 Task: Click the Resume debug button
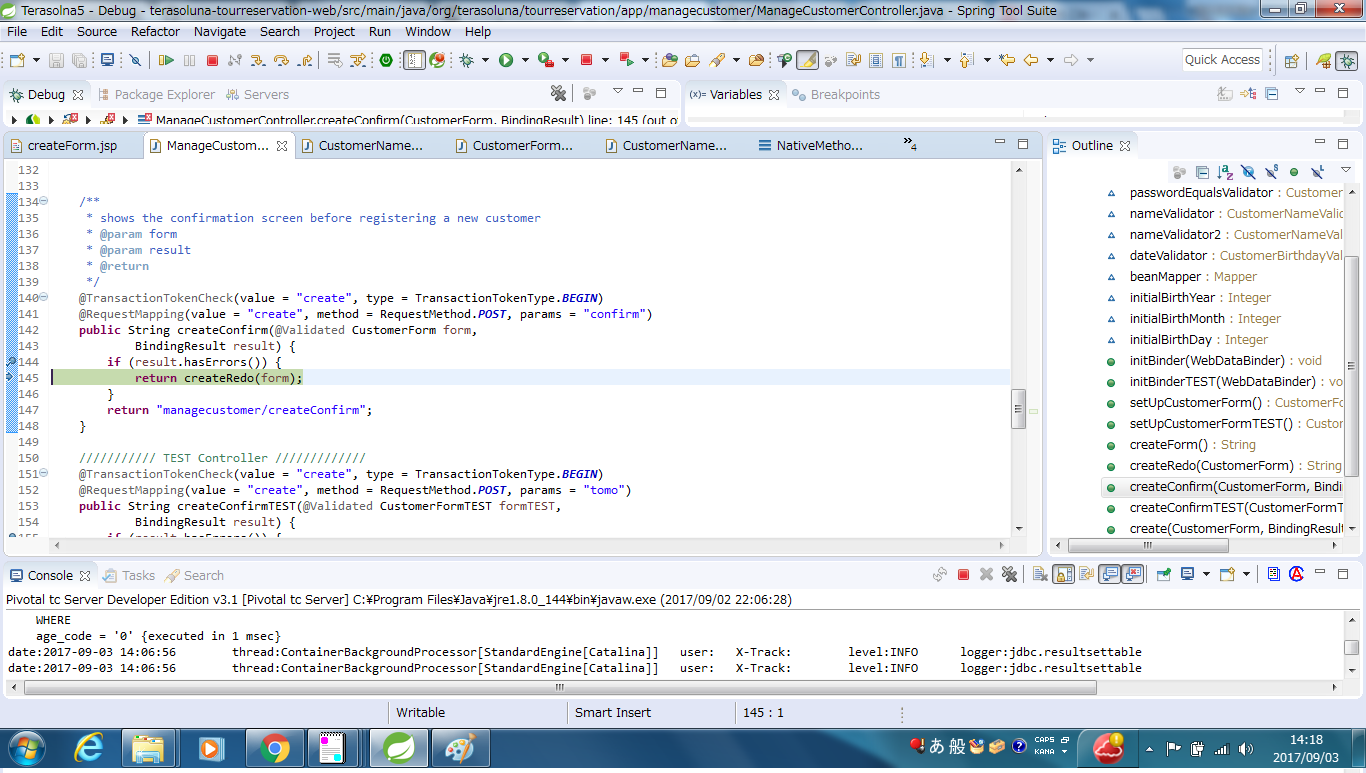pos(166,60)
